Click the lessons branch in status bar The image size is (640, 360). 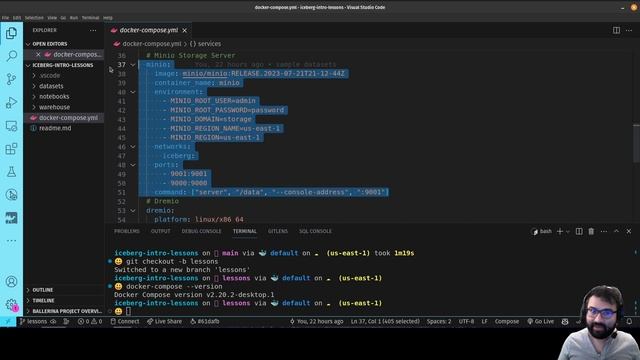pos(33,322)
